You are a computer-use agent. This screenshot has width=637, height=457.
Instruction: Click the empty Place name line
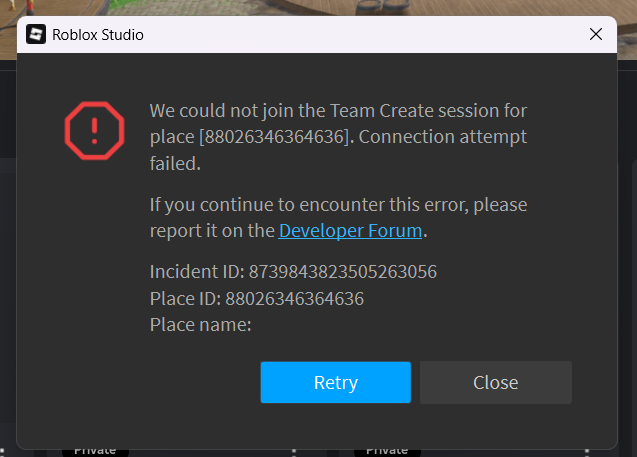(201, 325)
